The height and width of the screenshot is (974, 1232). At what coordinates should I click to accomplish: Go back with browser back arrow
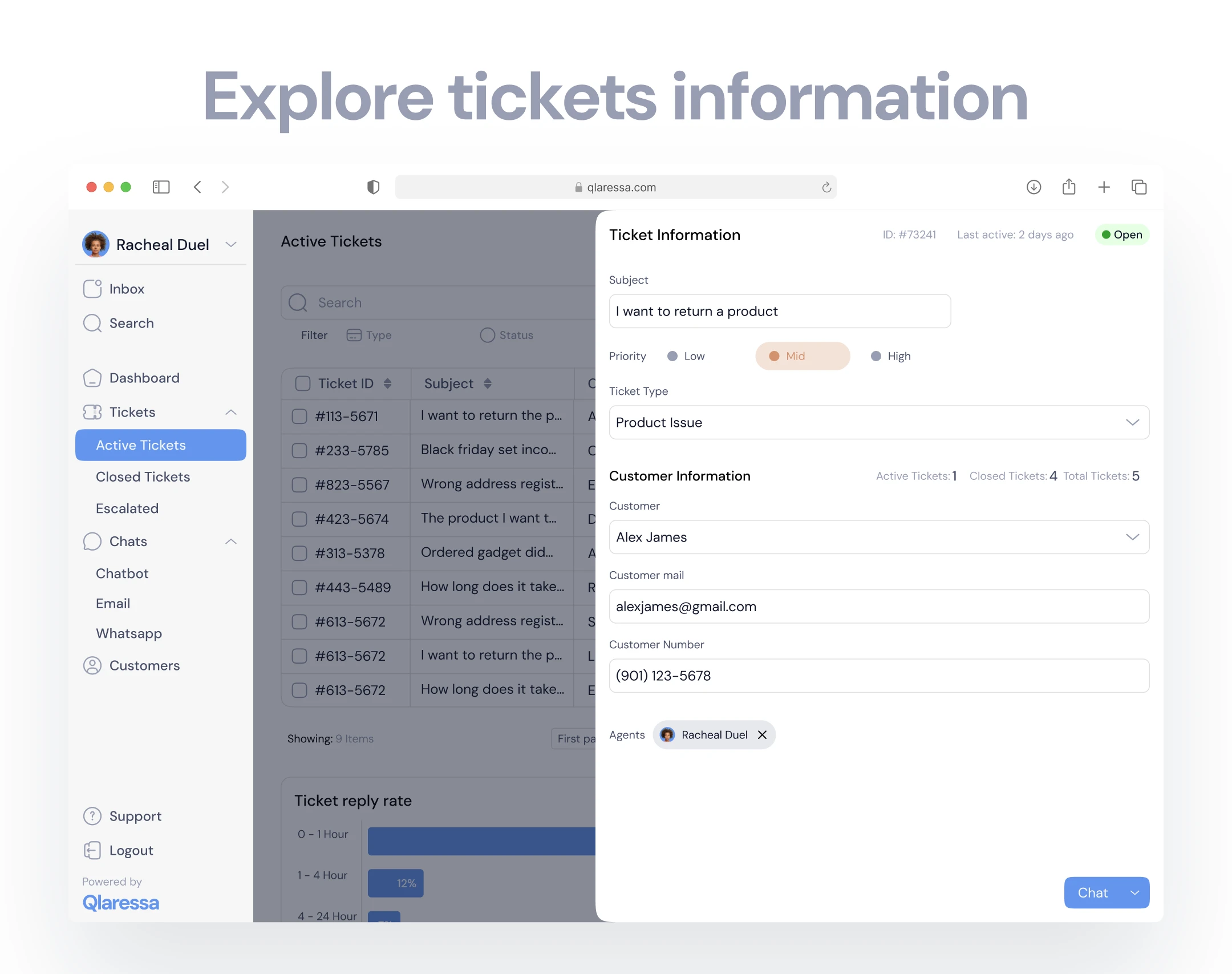[197, 187]
